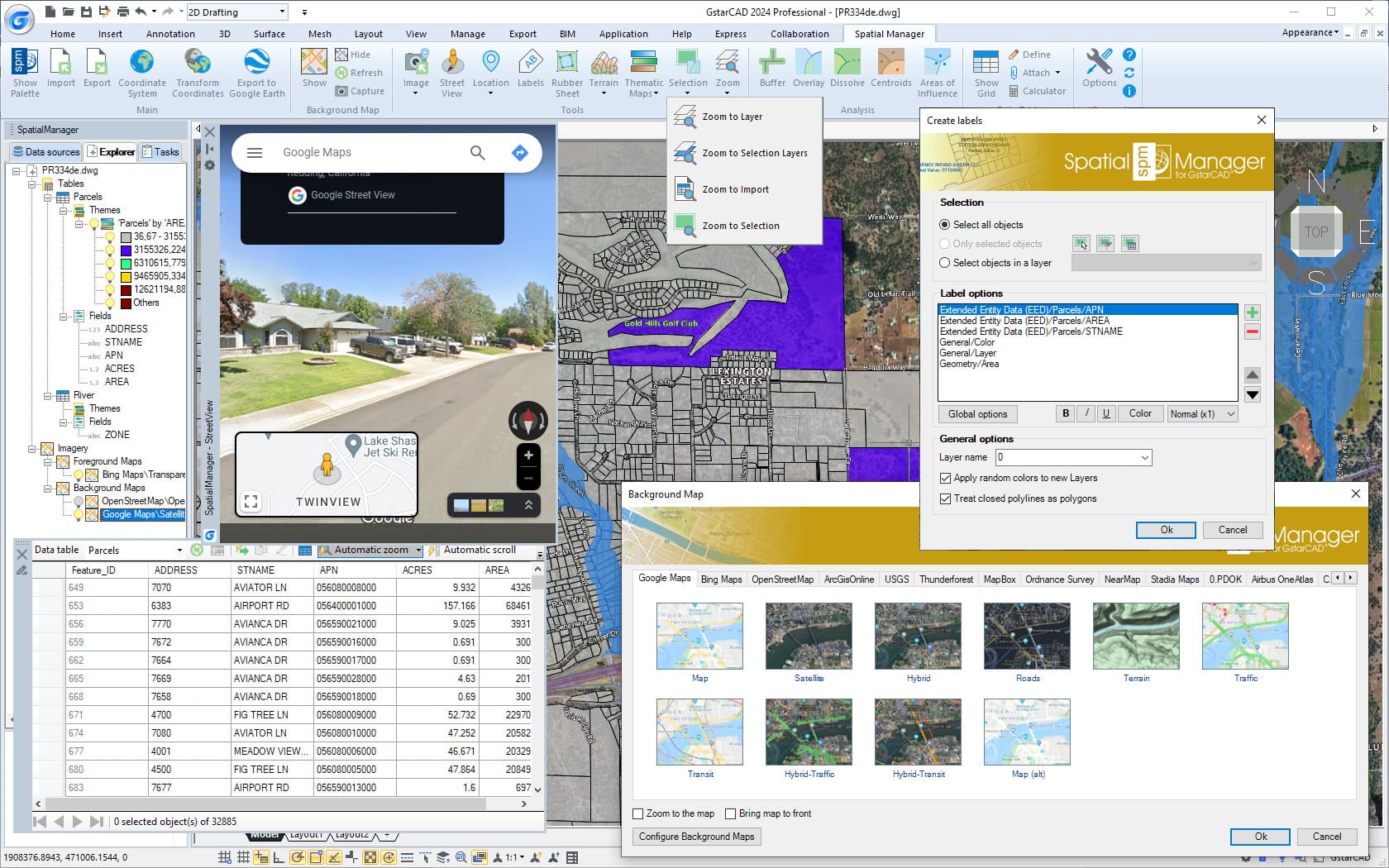Collapse the Imagery node in the tree
Image resolution: width=1389 pixels, height=868 pixels.
(x=32, y=448)
